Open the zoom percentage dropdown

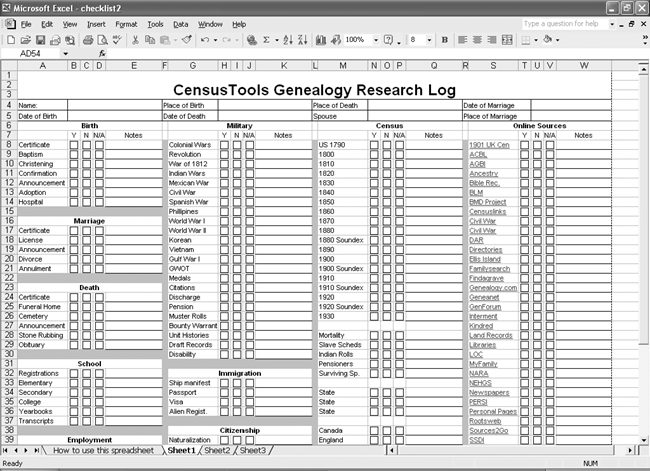pyautogui.click(x=376, y=40)
